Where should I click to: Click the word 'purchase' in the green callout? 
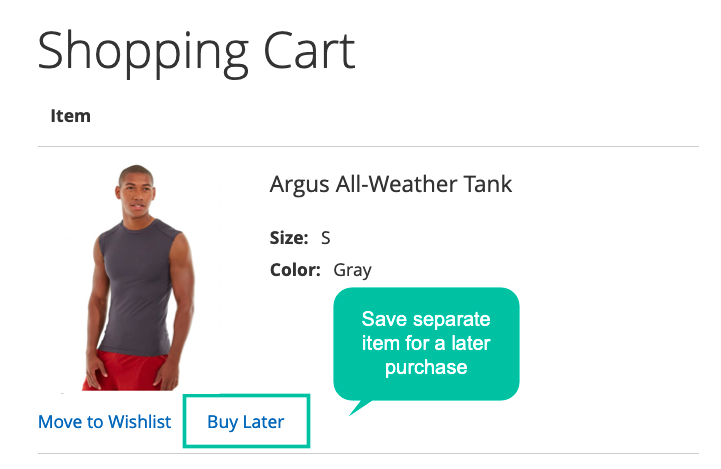426,368
